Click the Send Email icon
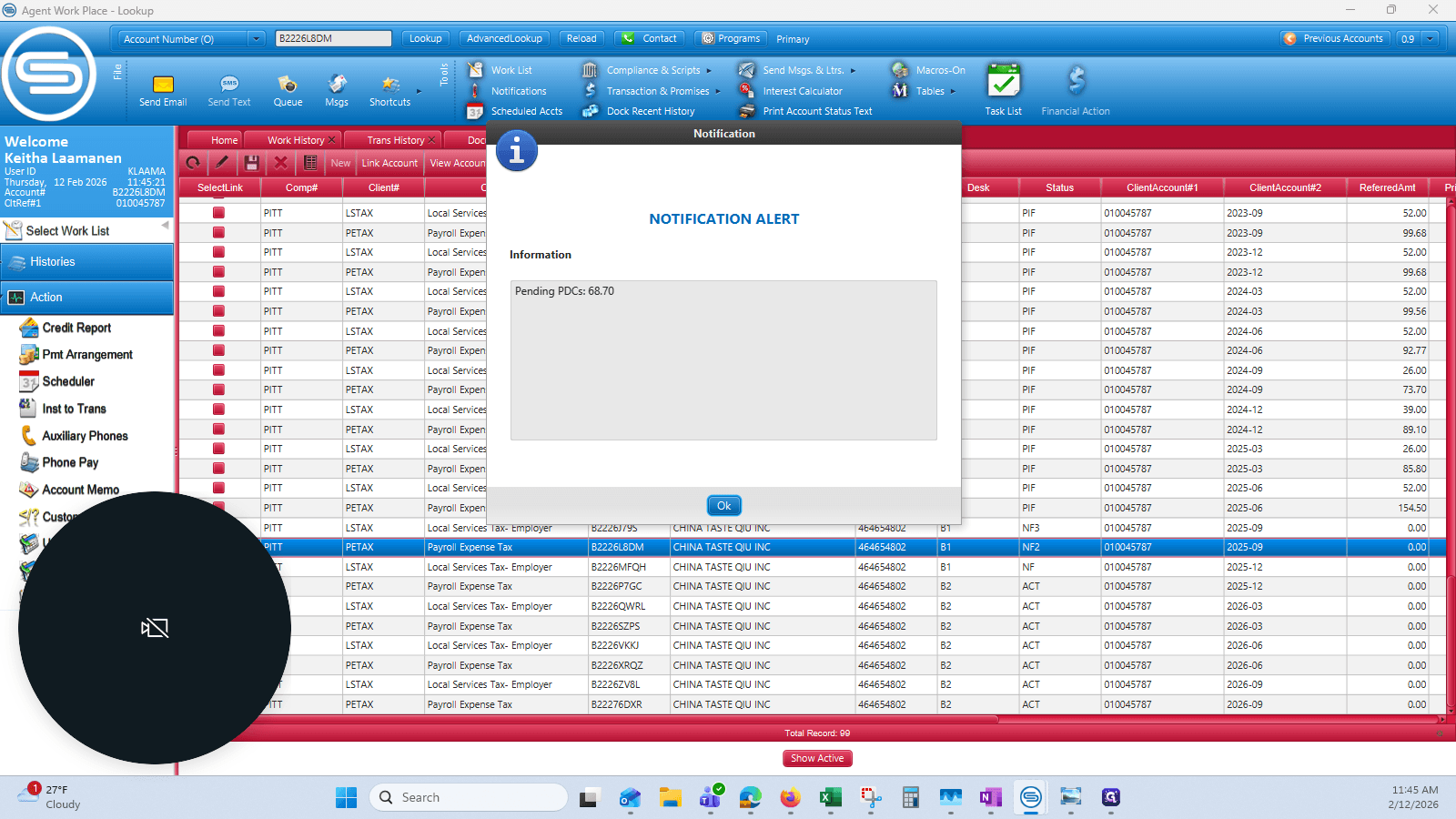Viewport: 1456px width, 819px height. 163,90
